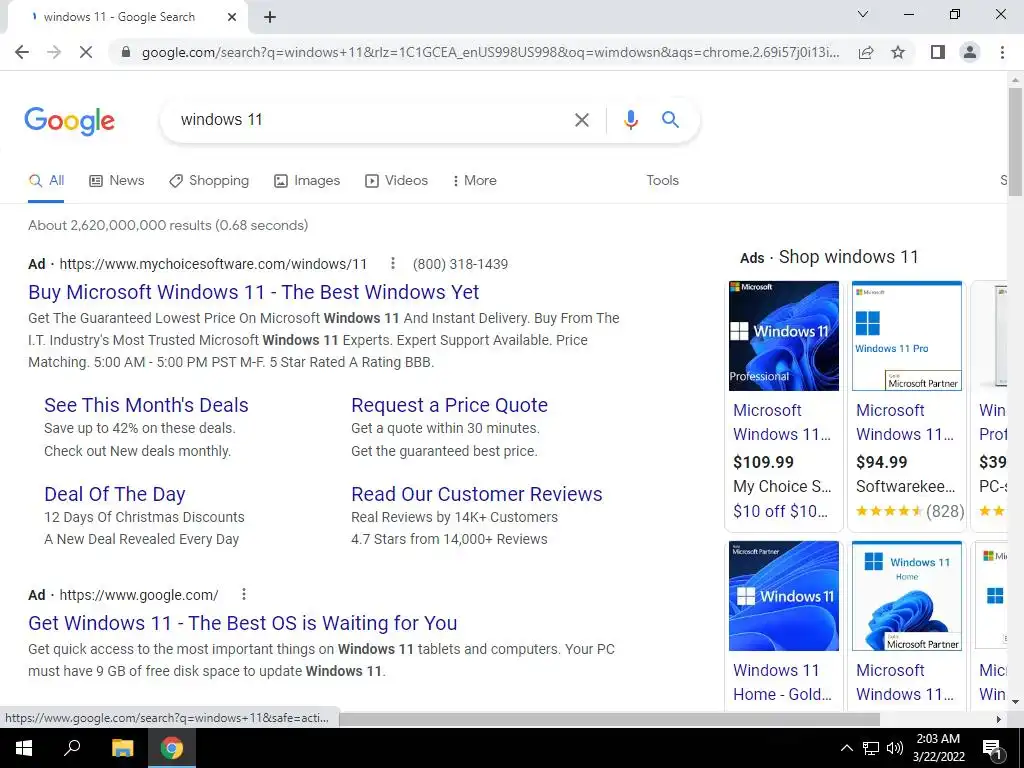Image resolution: width=1024 pixels, height=768 pixels.
Task: Clear the search box with the X icon
Action: [x=581, y=120]
